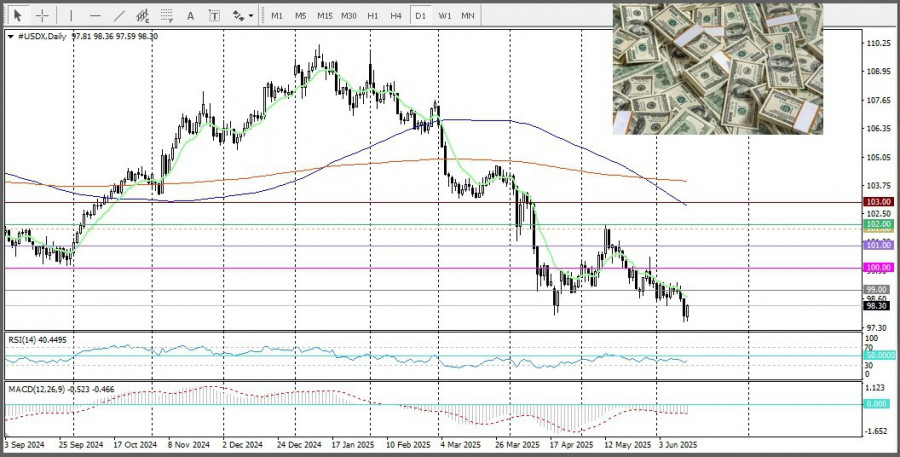This screenshot has height=457, width=900.
Task: Click the M15 timeframe button
Action: point(324,16)
